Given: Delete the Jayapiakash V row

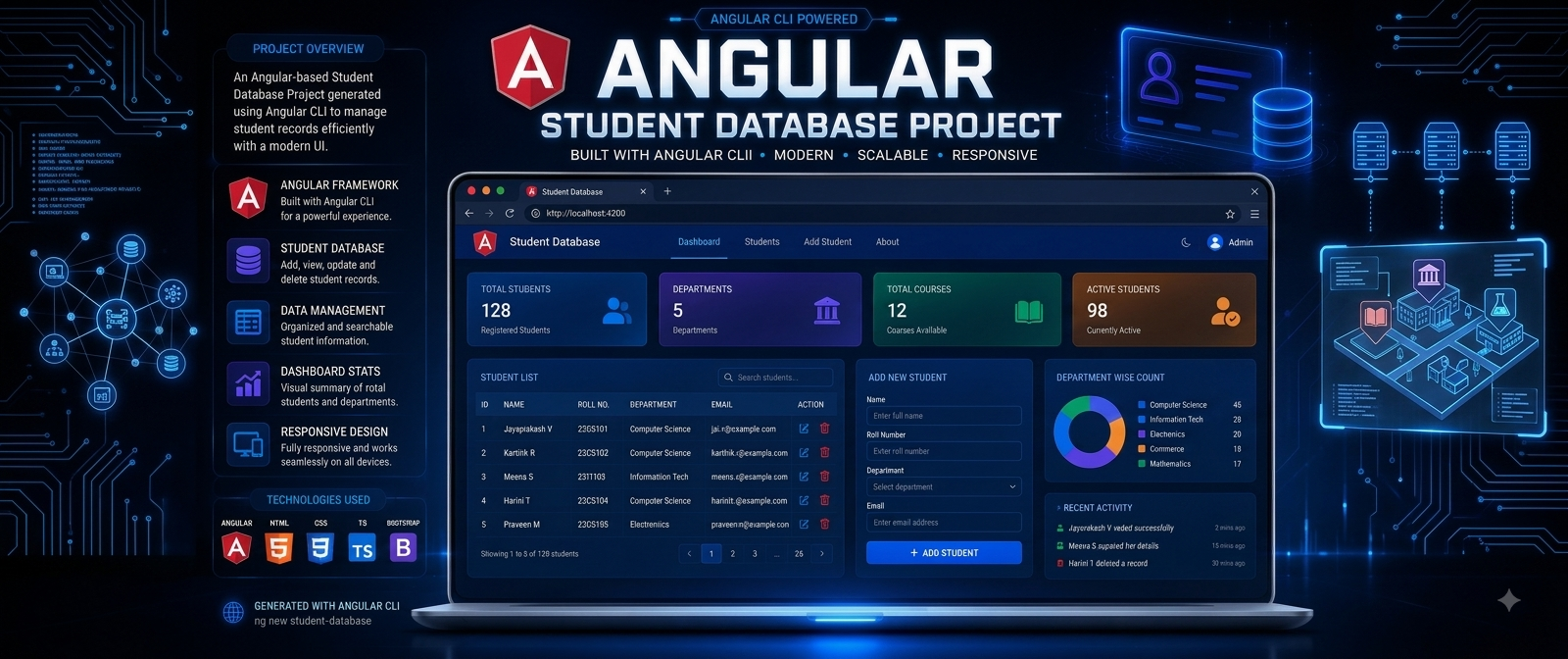Looking at the screenshot, I should coord(824,429).
